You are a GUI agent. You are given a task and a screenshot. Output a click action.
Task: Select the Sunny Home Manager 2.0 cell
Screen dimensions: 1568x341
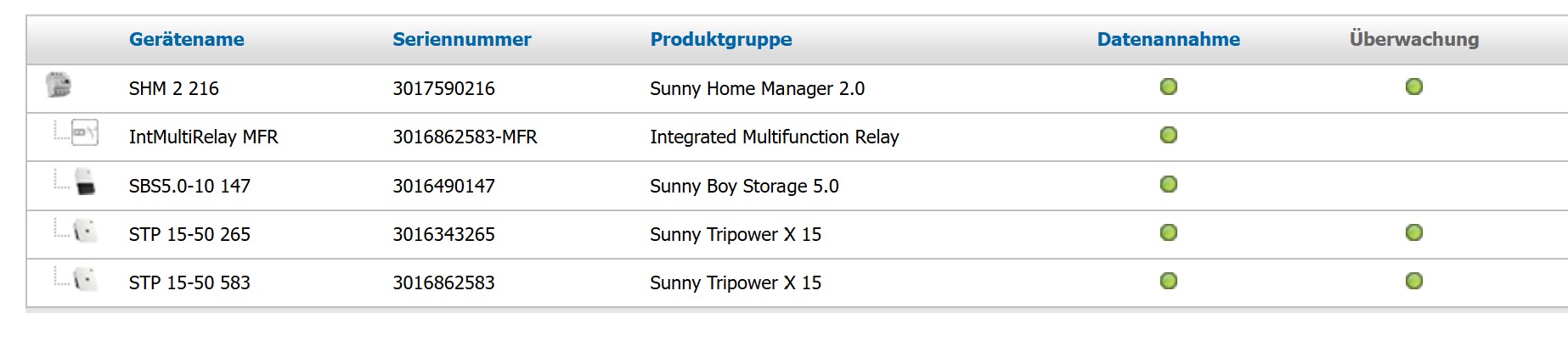[x=757, y=88]
